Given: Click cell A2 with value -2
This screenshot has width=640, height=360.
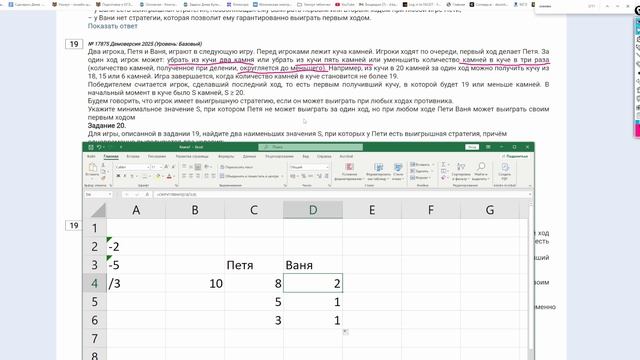Looking at the screenshot, I should [x=136, y=247].
